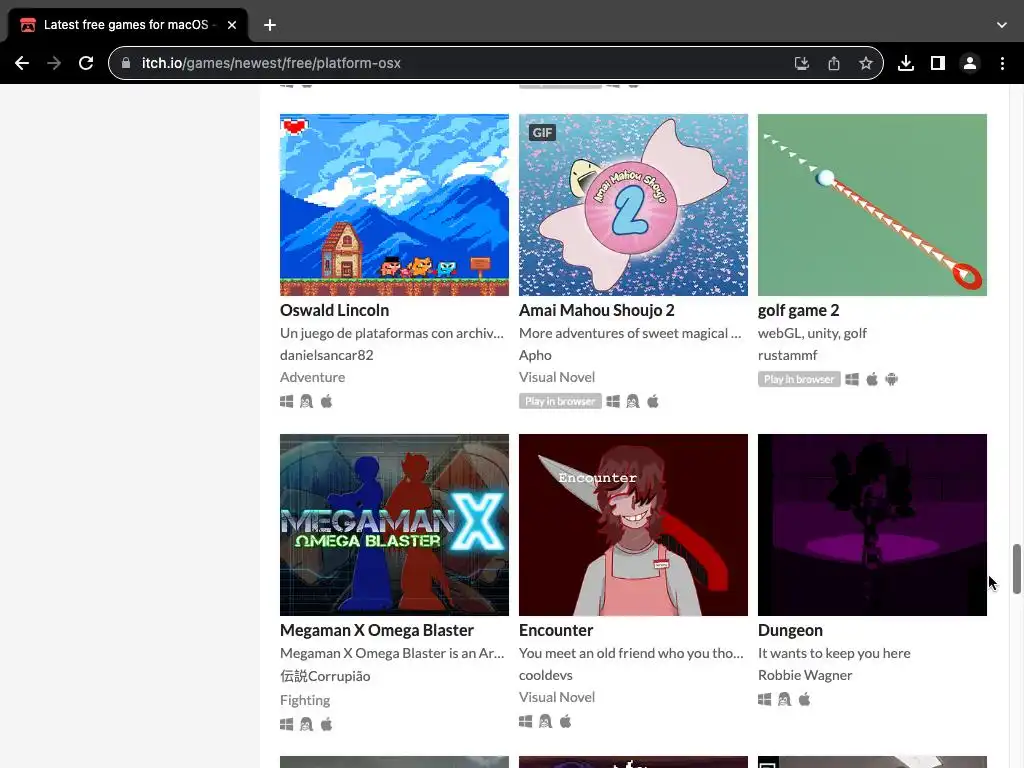Image resolution: width=1024 pixels, height=768 pixels.
Task: Click Linux icon under Dungeon
Action: point(784,699)
